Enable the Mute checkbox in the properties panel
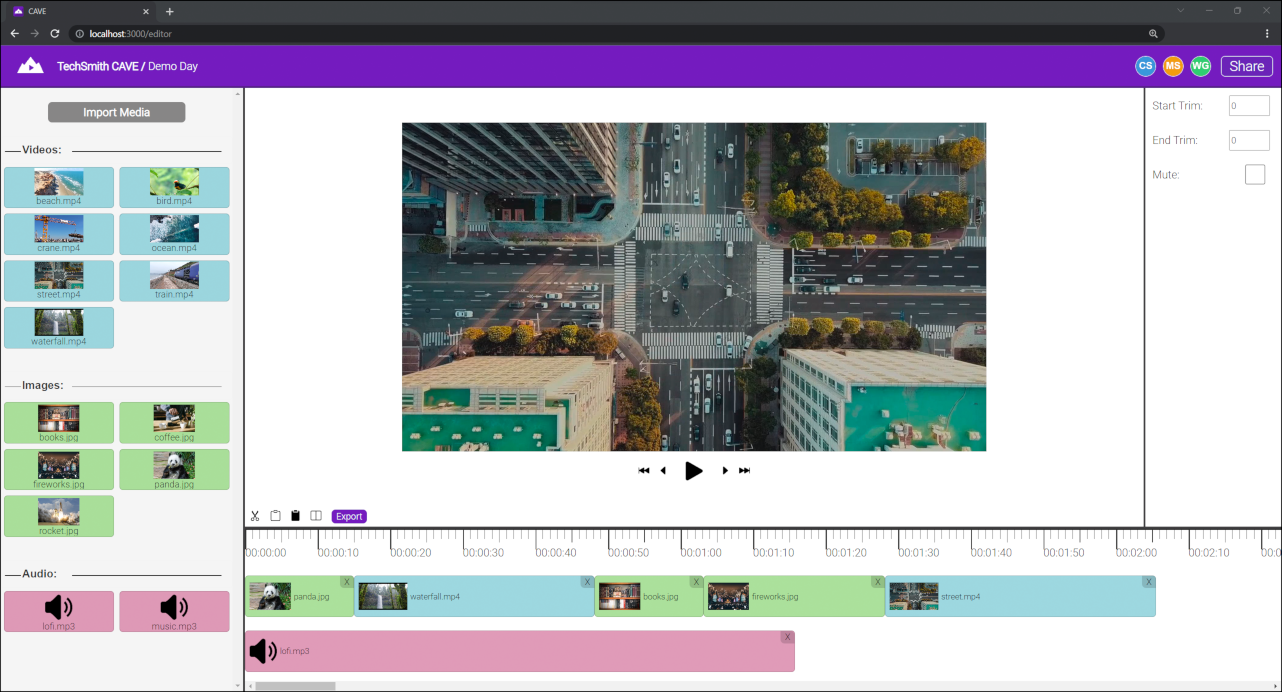 pyautogui.click(x=1255, y=174)
